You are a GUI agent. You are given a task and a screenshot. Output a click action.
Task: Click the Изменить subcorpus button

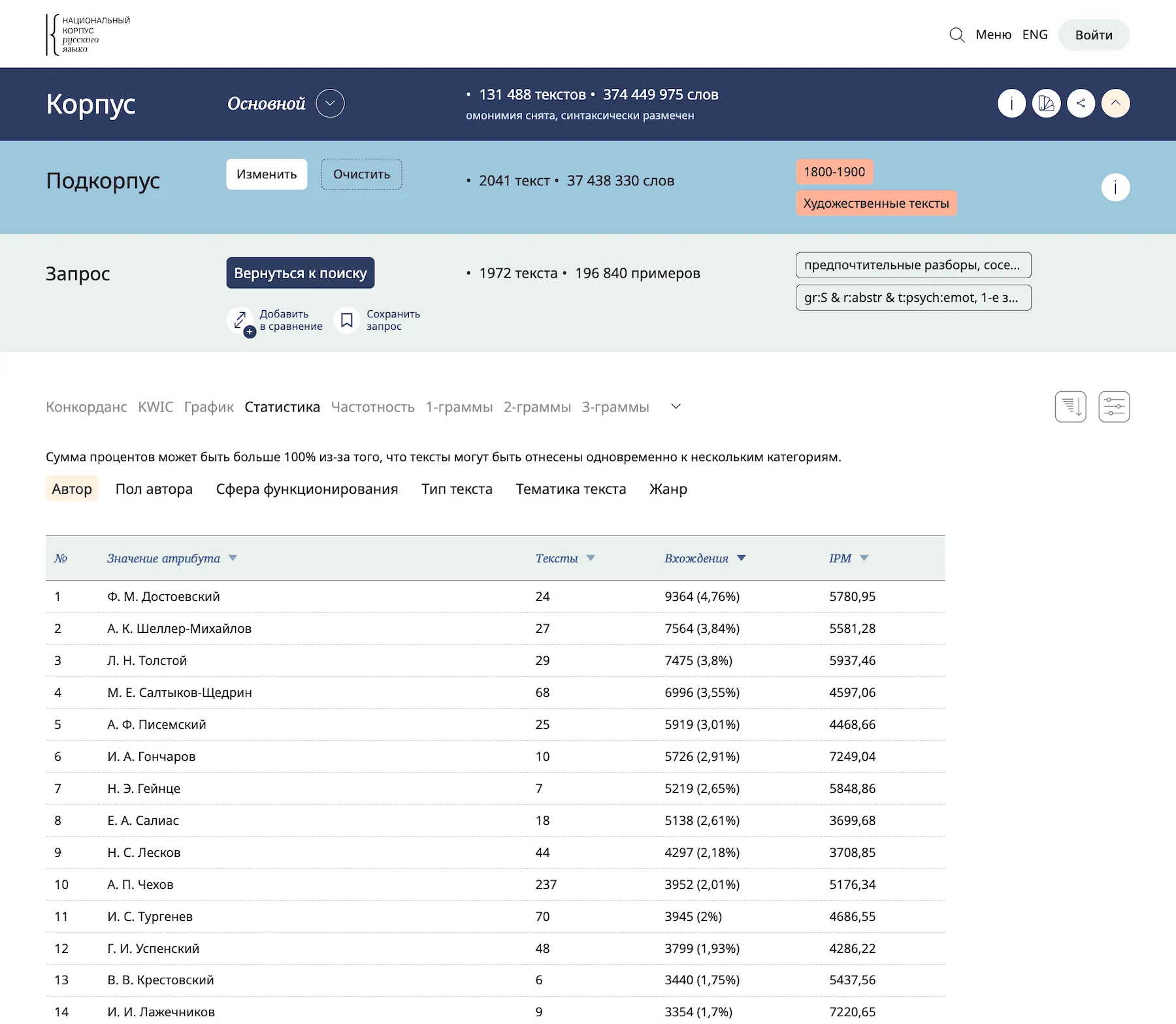click(x=267, y=174)
